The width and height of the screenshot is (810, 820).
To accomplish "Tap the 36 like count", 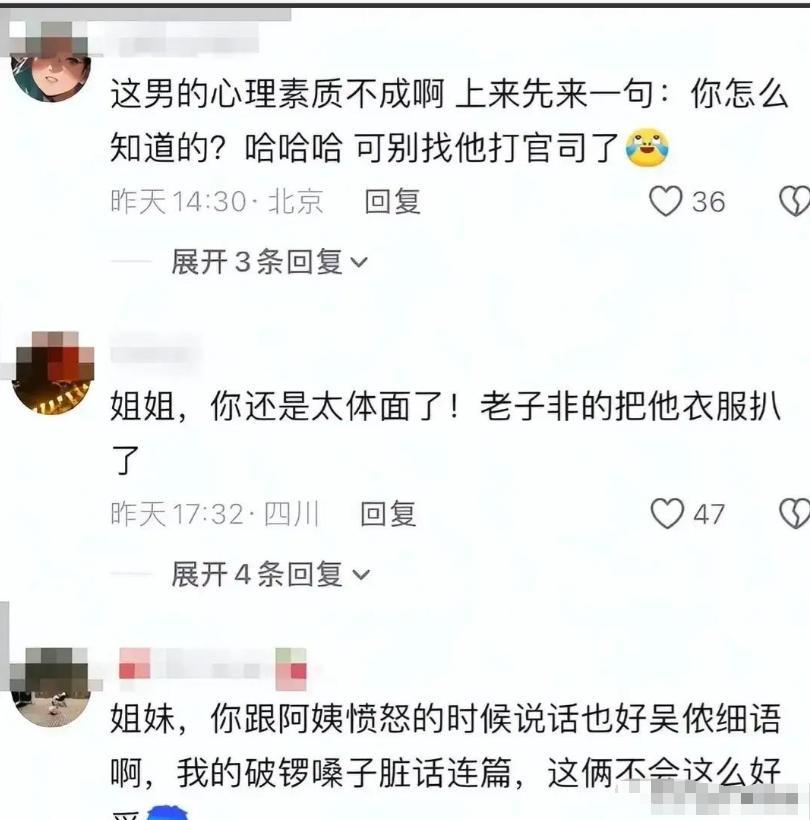I will 709,202.
